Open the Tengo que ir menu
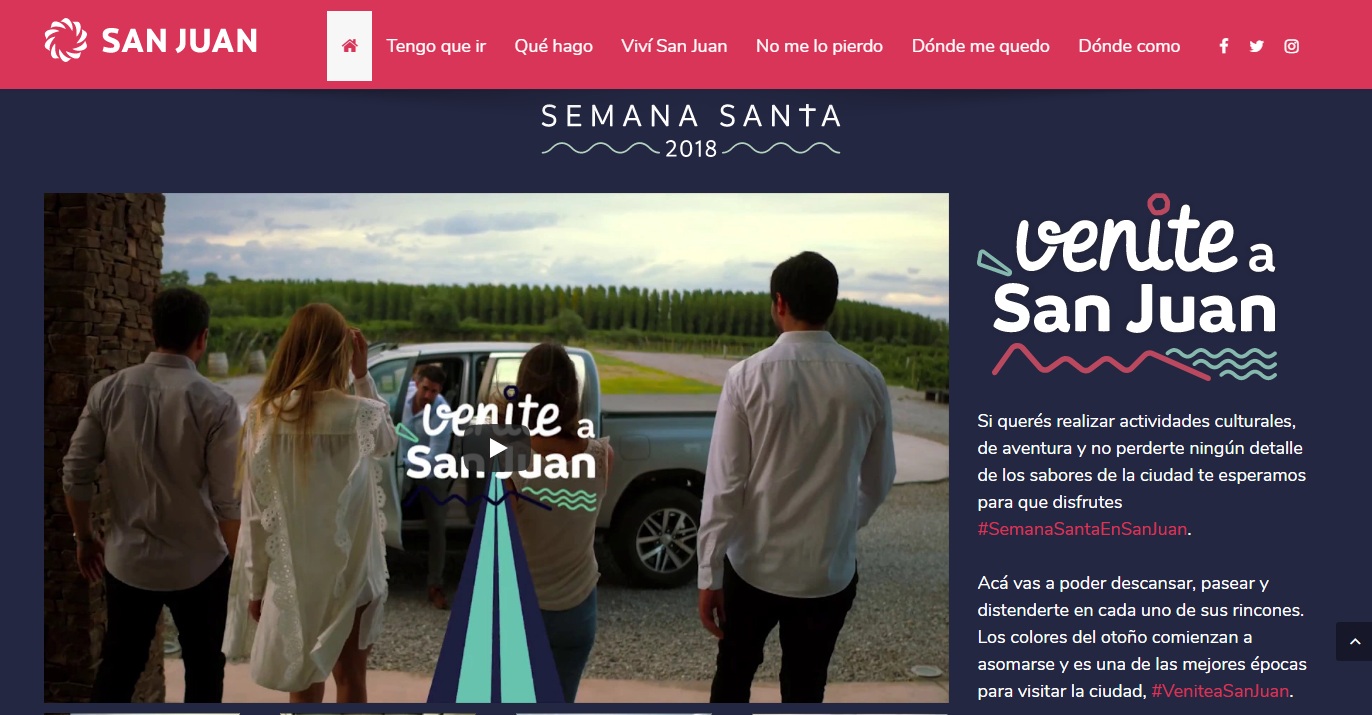 [436, 46]
